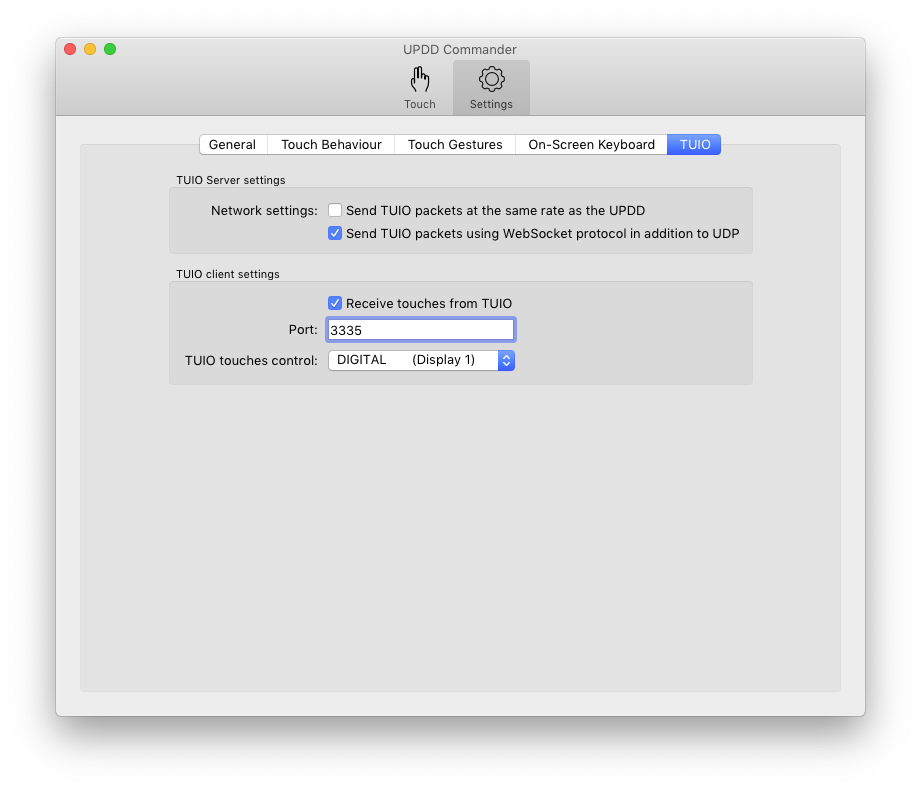This screenshot has width=921, height=790.
Task: Uncheck Receive touches from TUIO
Action: pos(335,303)
